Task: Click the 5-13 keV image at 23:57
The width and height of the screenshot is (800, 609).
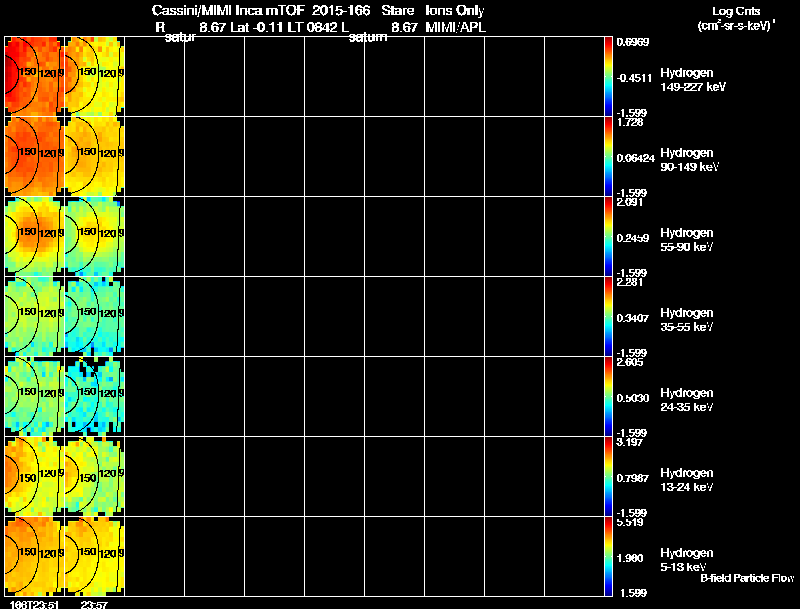Action: (x=94, y=556)
